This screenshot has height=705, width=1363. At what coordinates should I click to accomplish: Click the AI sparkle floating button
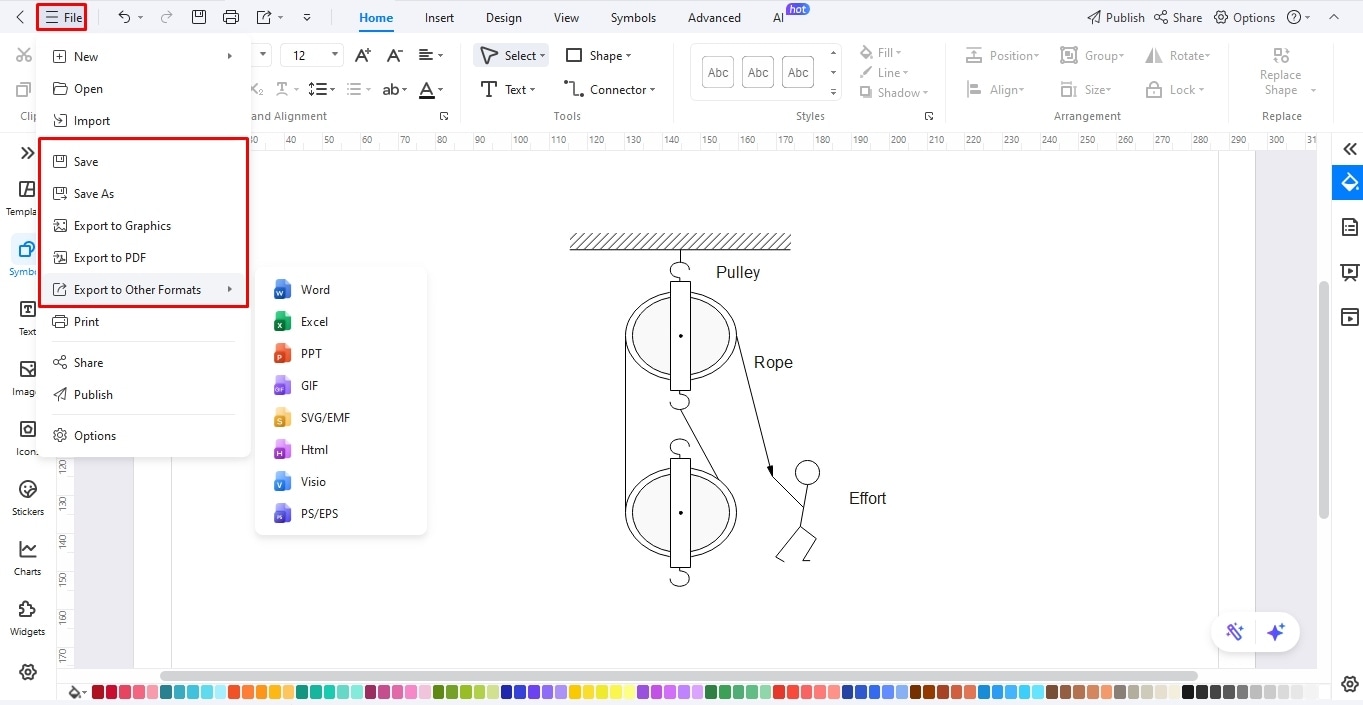[1275, 632]
